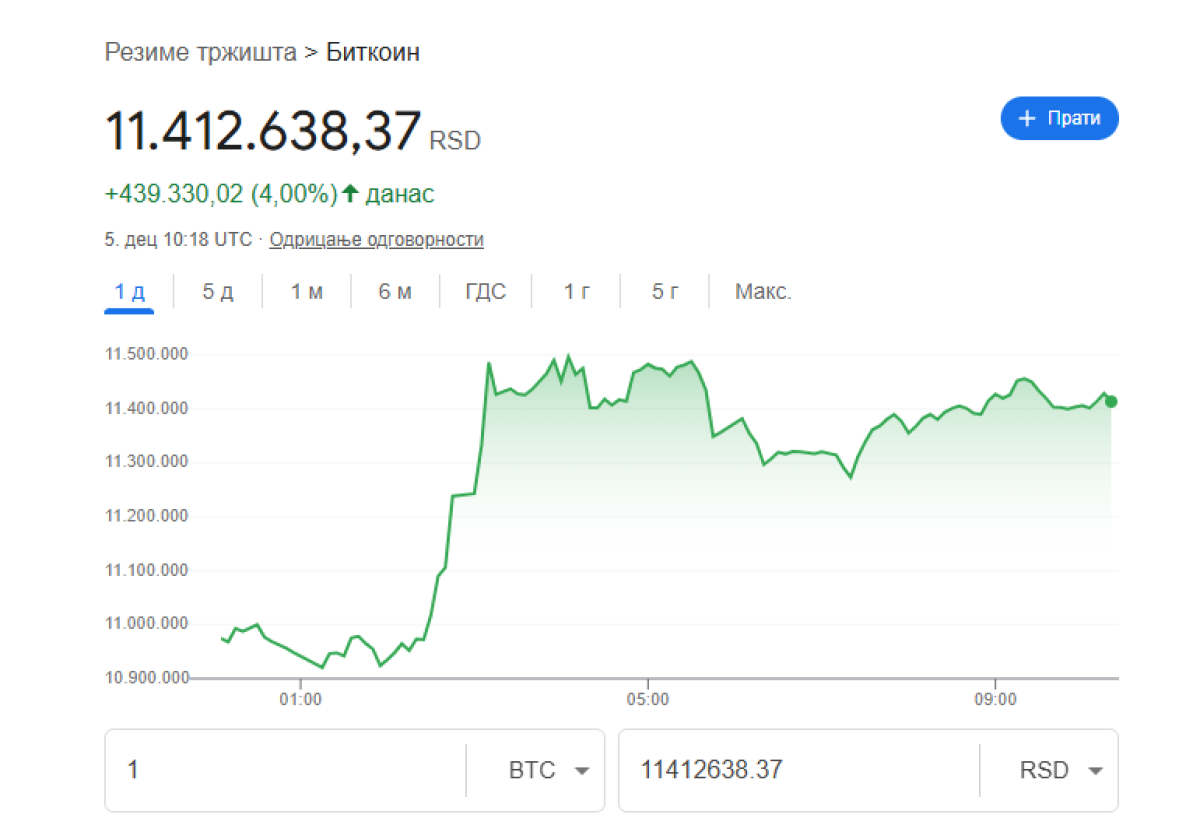The image size is (1200, 825).
Task: Switch to the ГДС range tab
Action: tap(485, 292)
